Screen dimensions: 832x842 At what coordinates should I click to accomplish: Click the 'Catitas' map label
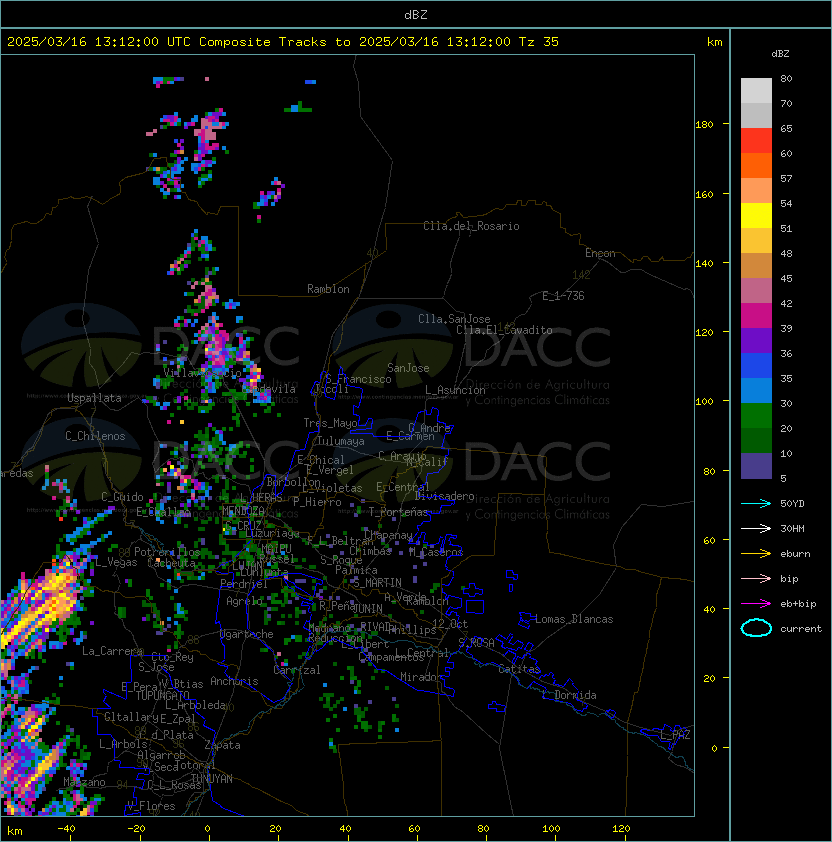coord(519,669)
